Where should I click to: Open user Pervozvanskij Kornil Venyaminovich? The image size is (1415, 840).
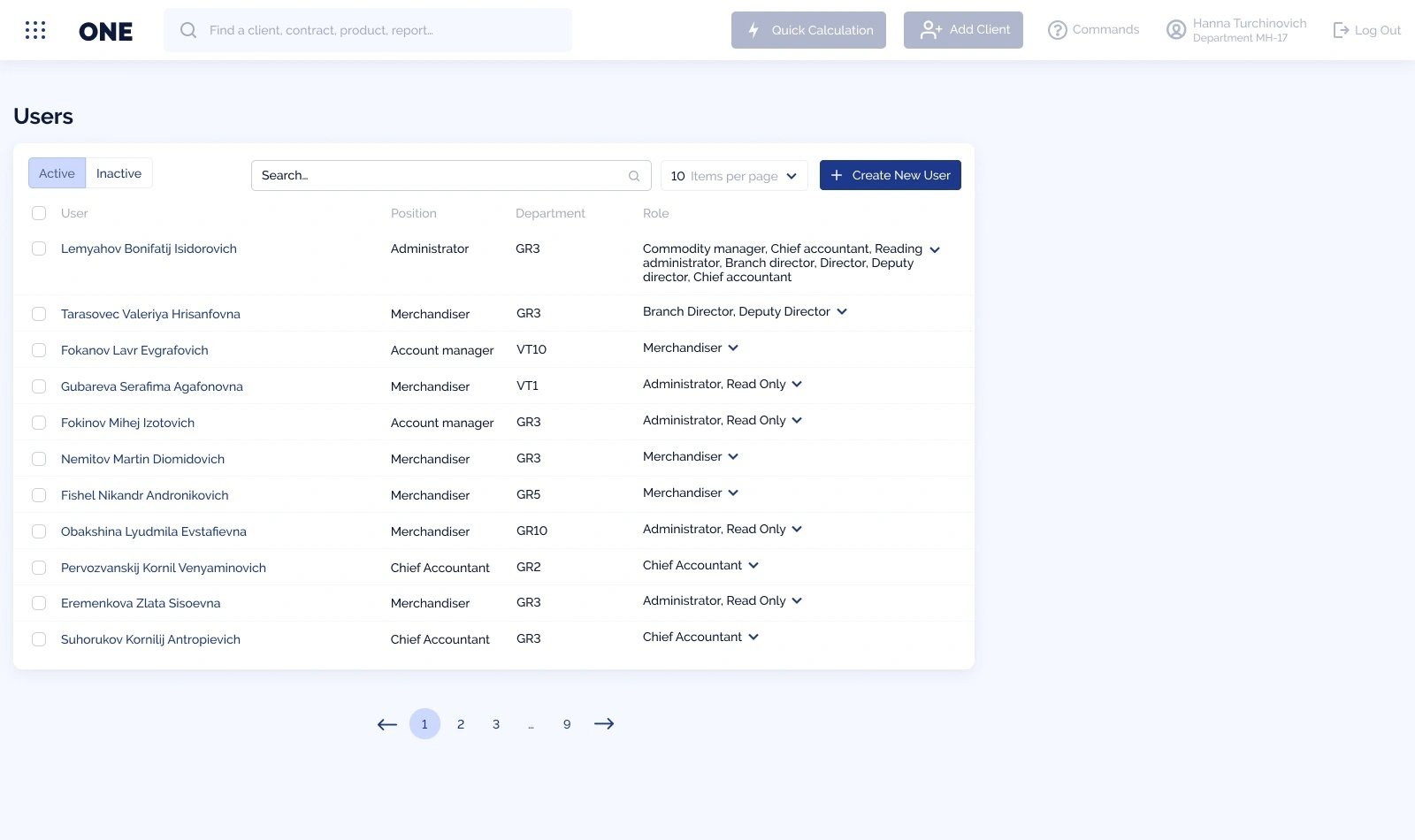click(164, 568)
